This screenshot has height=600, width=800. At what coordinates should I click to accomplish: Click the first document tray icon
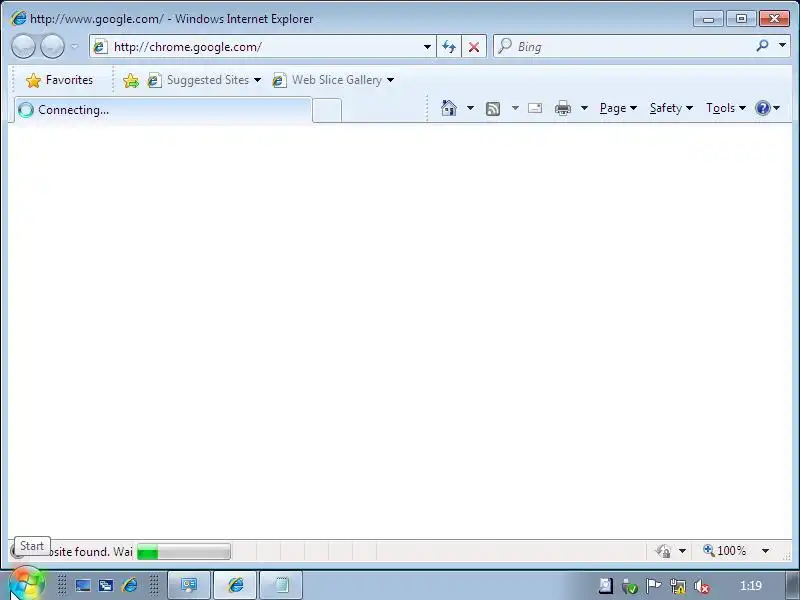(606, 586)
